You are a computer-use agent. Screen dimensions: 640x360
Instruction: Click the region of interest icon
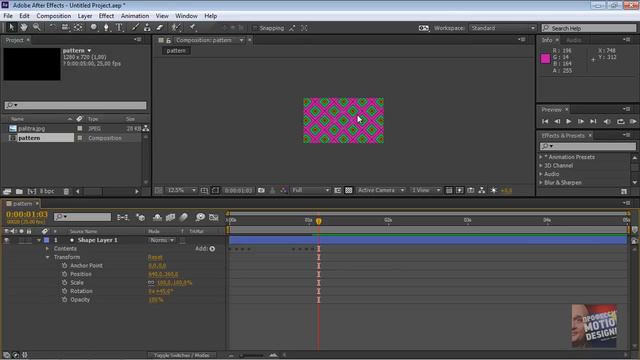338,190
